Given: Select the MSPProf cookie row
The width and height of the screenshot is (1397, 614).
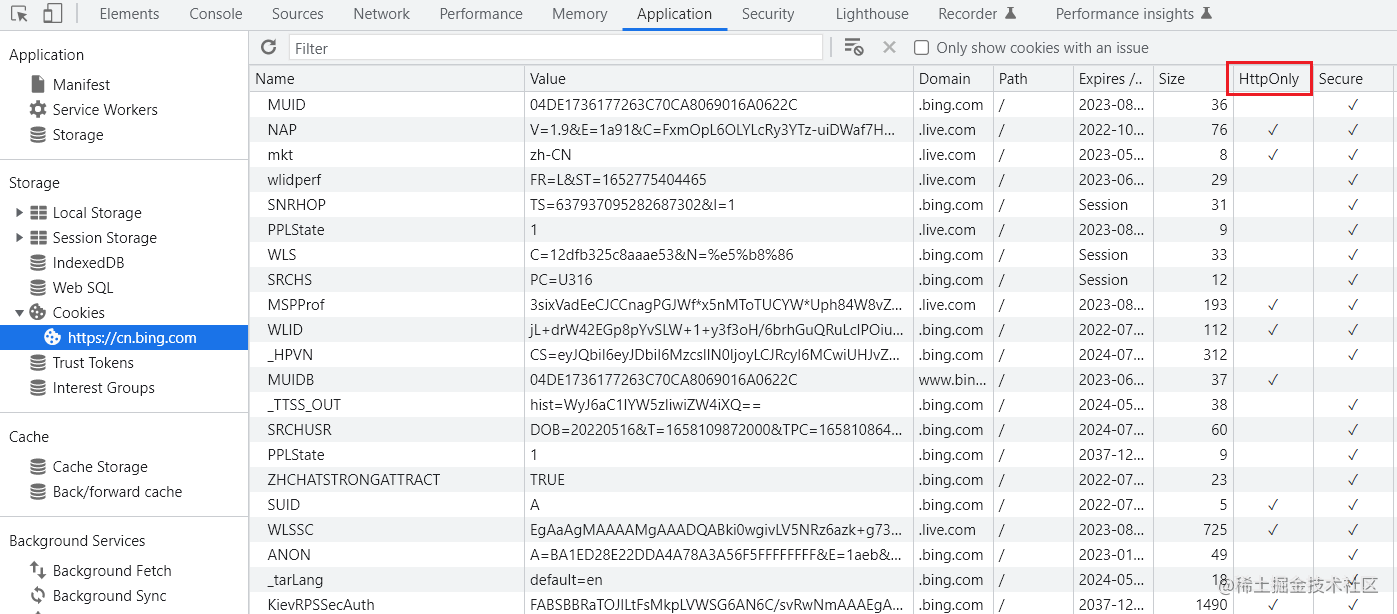Looking at the screenshot, I should (296, 305).
